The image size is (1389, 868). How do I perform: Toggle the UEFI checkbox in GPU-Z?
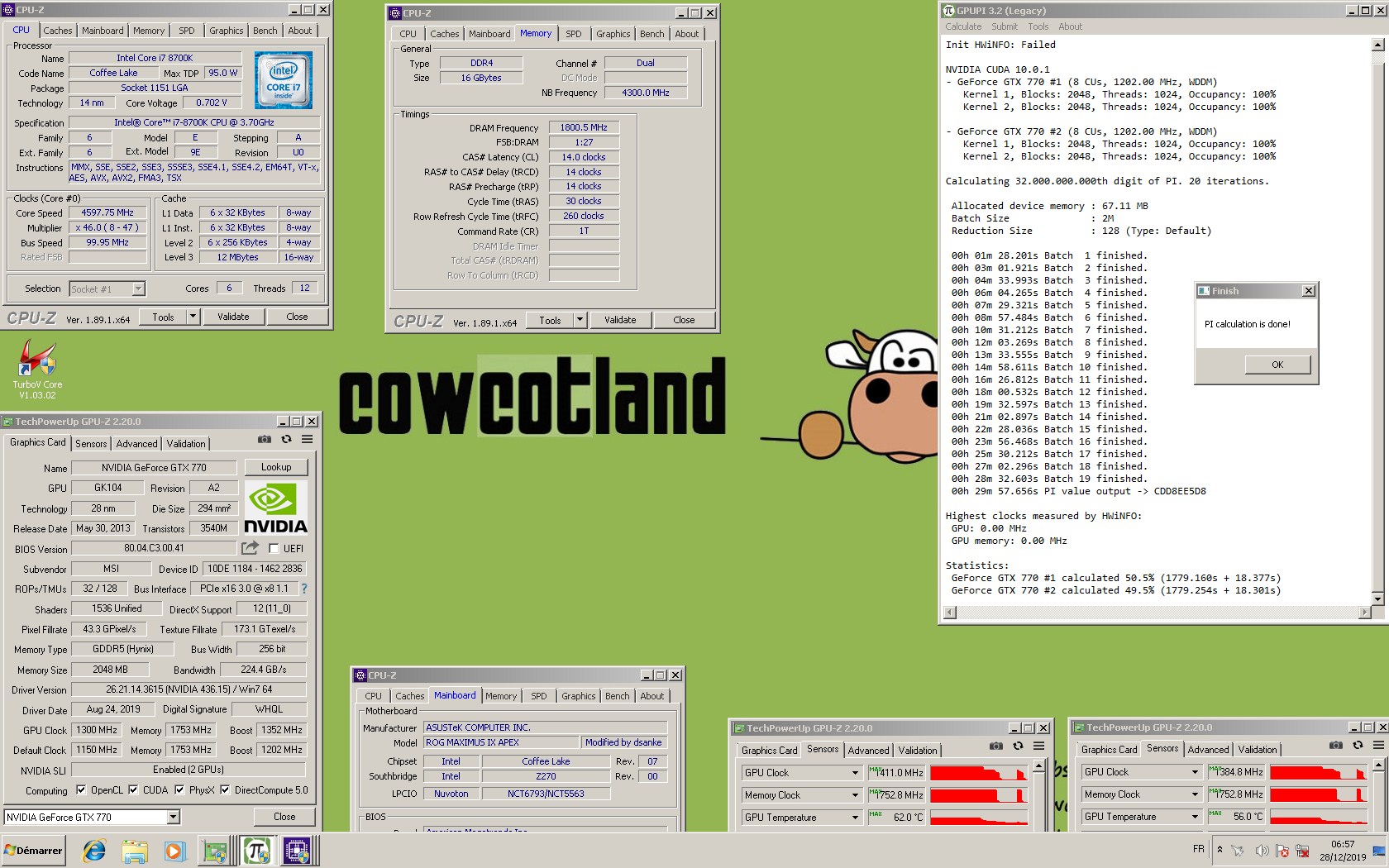coord(274,548)
